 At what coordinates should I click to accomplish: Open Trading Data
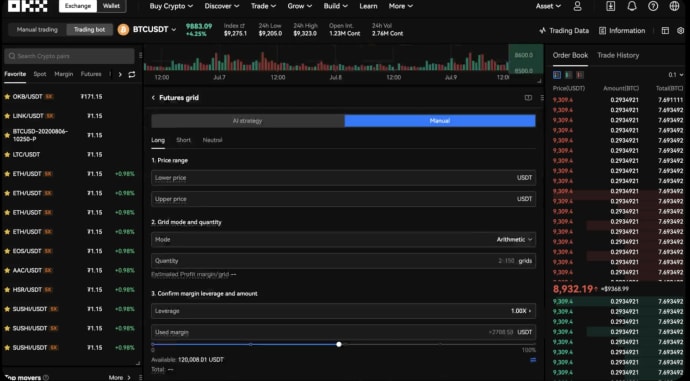coord(564,30)
